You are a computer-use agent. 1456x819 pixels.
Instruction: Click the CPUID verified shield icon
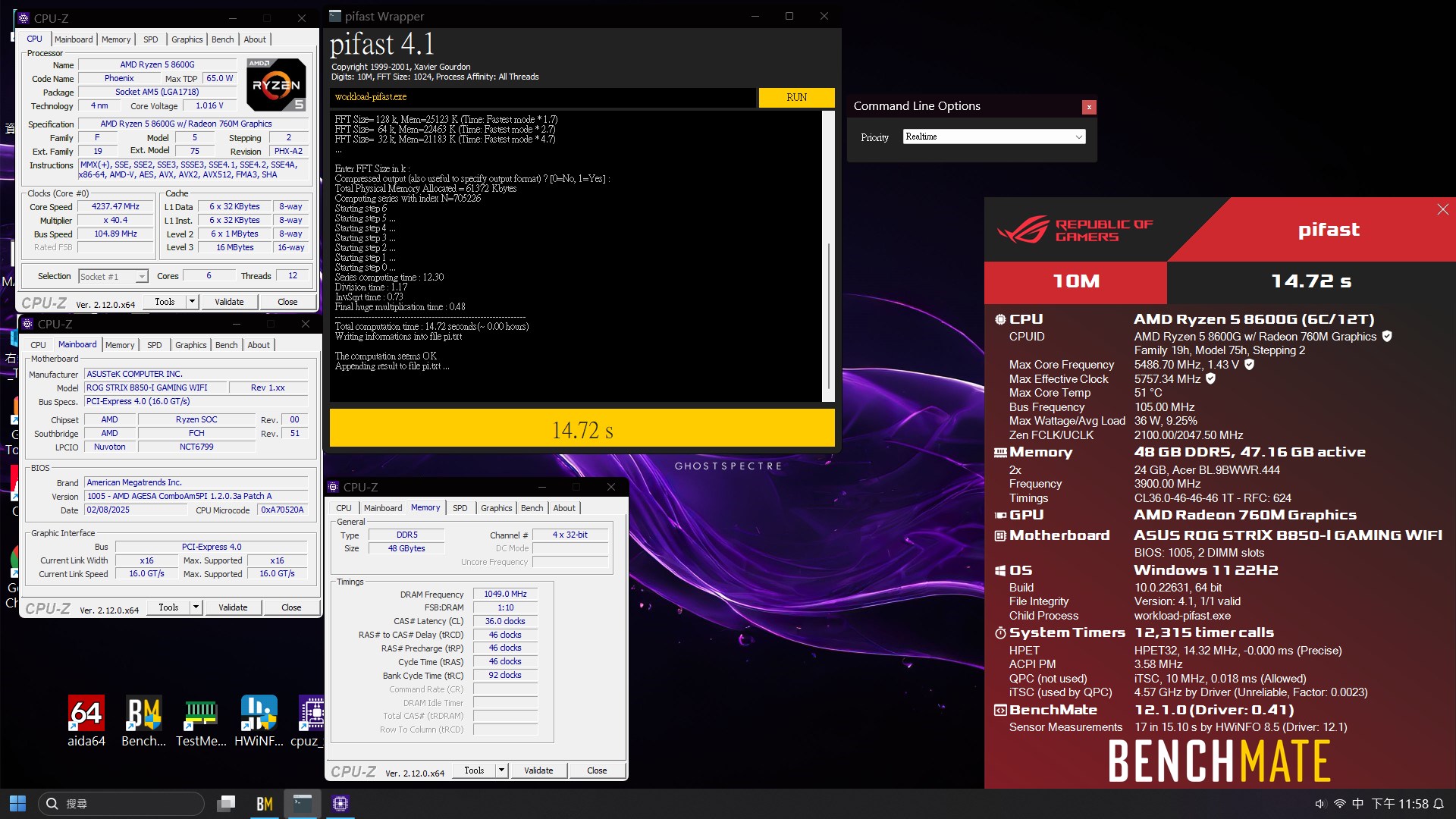click(x=1387, y=336)
